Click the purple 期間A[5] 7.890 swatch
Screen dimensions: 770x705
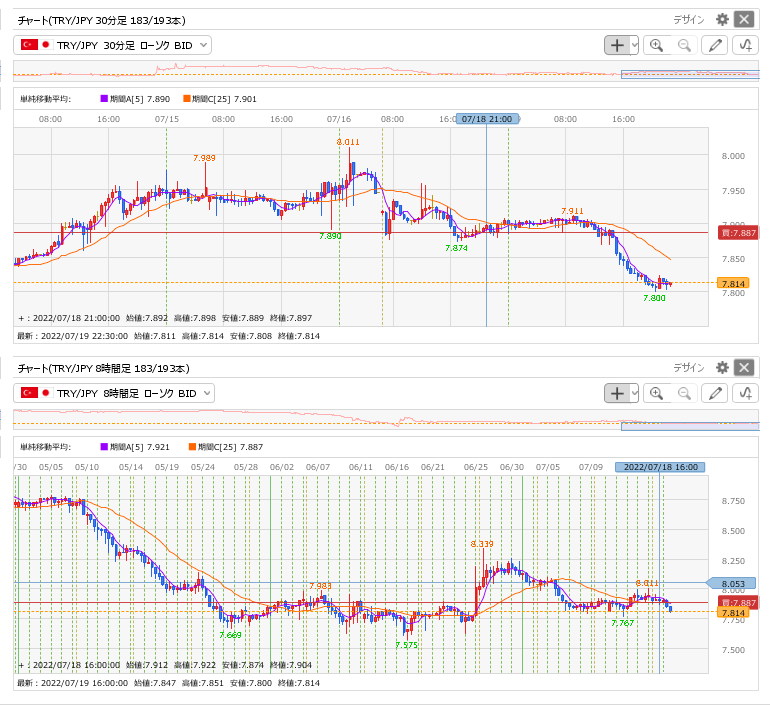(104, 99)
